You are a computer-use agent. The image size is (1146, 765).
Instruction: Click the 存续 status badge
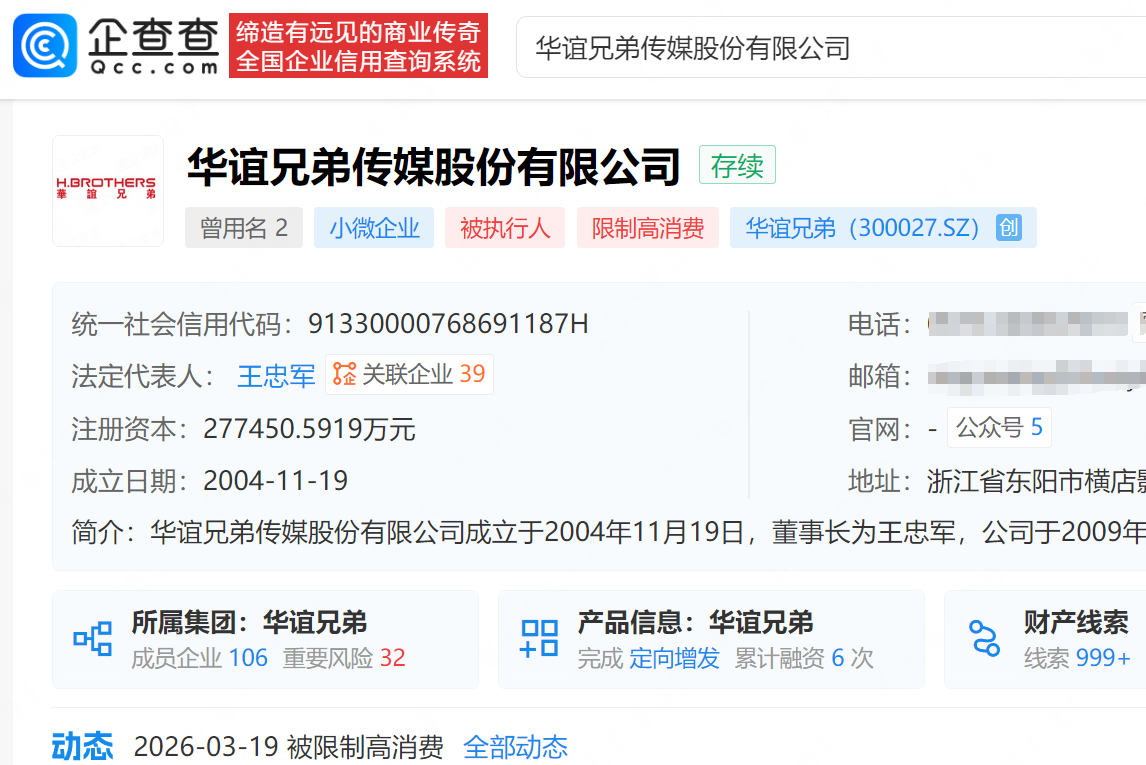click(x=737, y=165)
